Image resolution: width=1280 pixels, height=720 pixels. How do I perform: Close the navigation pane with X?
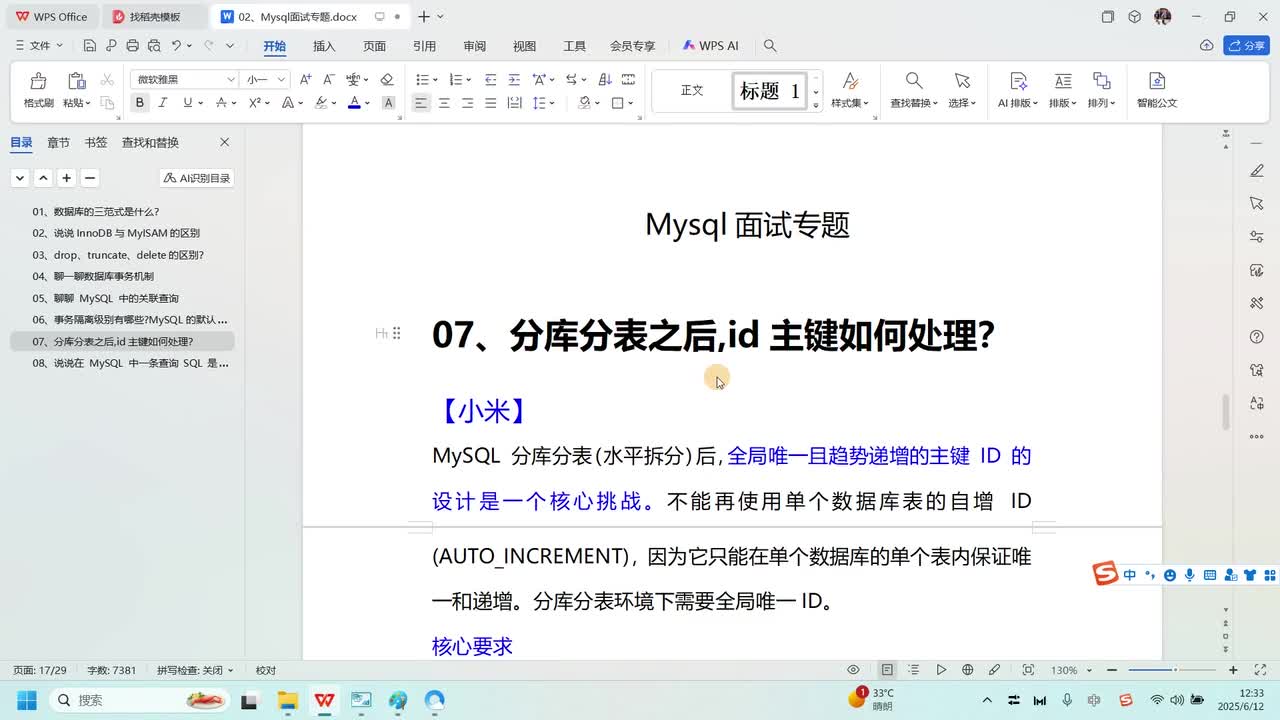click(x=224, y=143)
